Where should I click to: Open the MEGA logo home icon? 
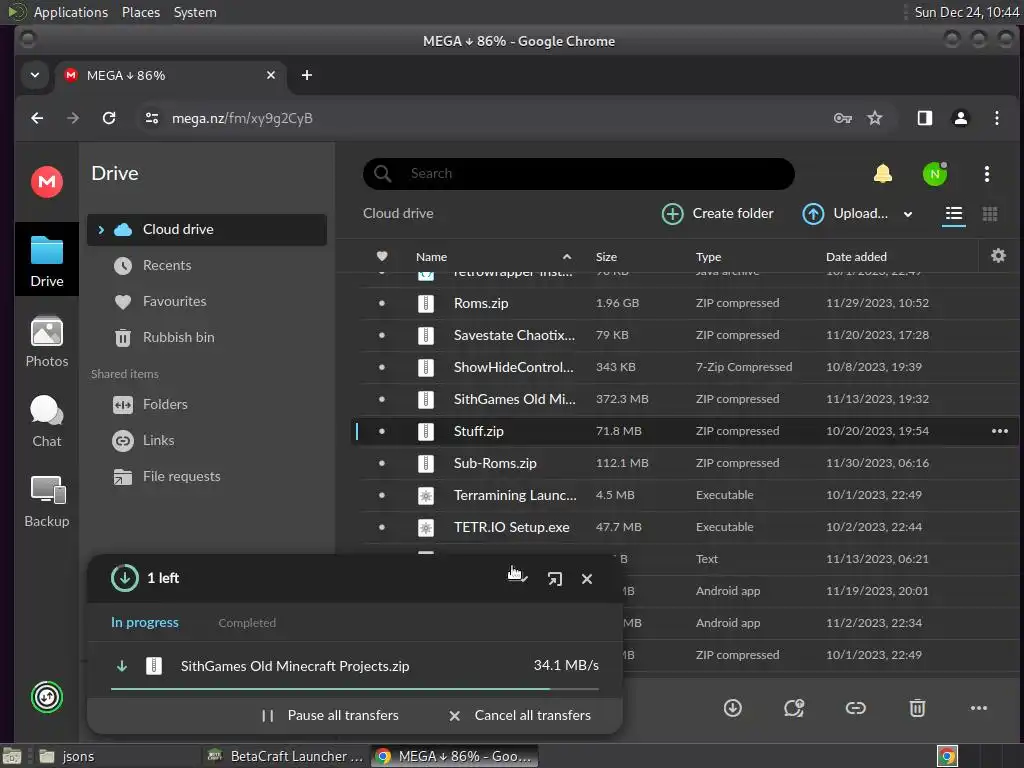[x=47, y=182]
